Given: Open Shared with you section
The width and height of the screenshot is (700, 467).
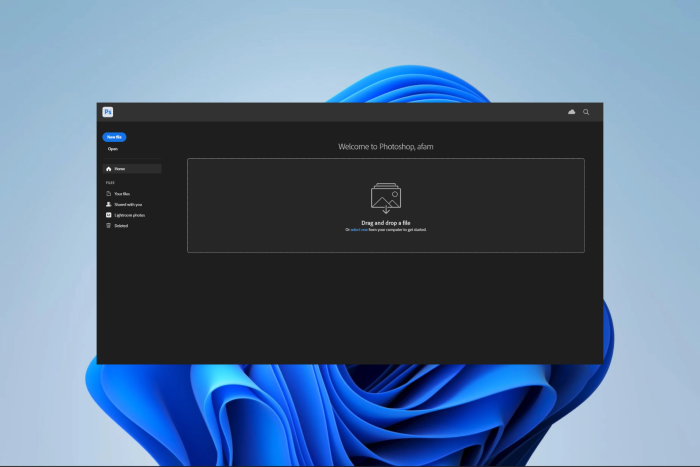Looking at the screenshot, I should (x=128, y=204).
